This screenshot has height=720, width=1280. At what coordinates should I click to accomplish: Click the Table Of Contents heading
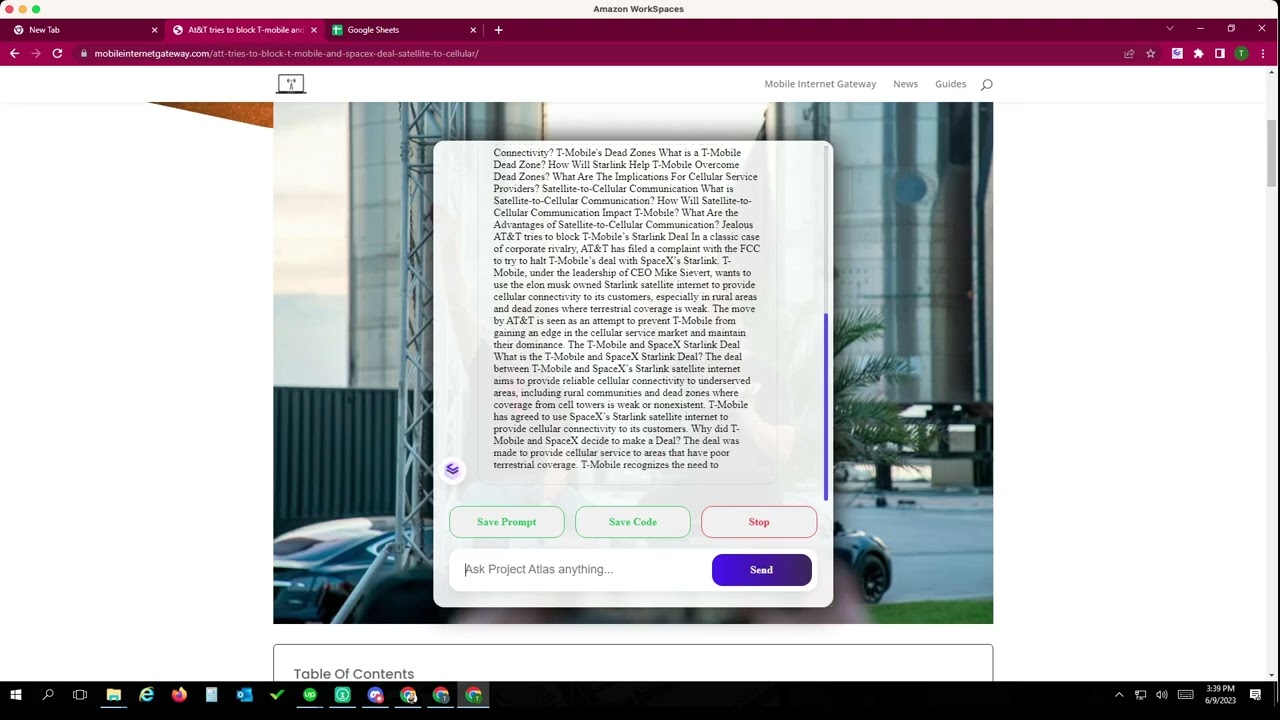pyautogui.click(x=354, y=674)
